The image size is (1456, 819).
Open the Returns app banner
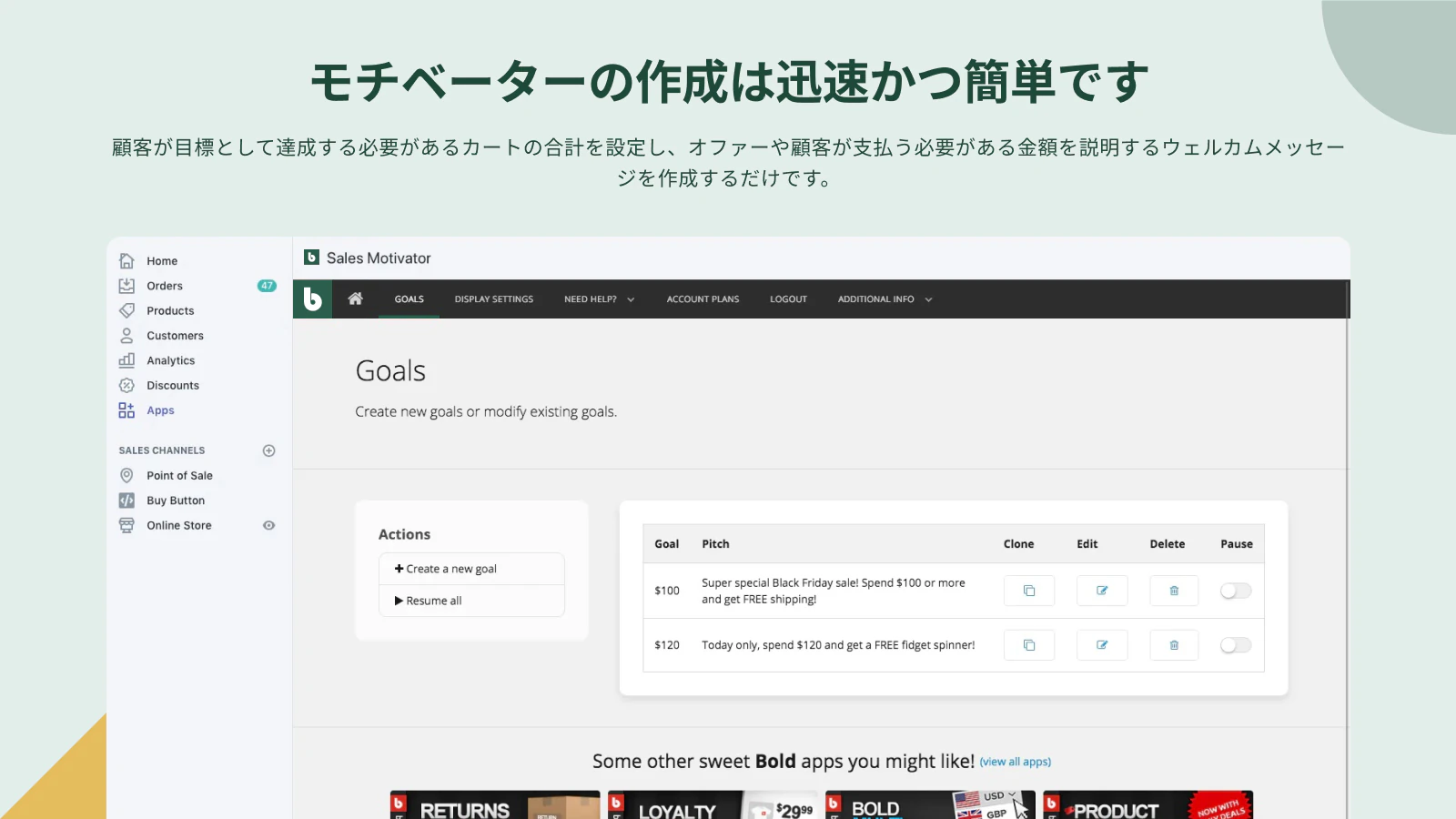495,805
